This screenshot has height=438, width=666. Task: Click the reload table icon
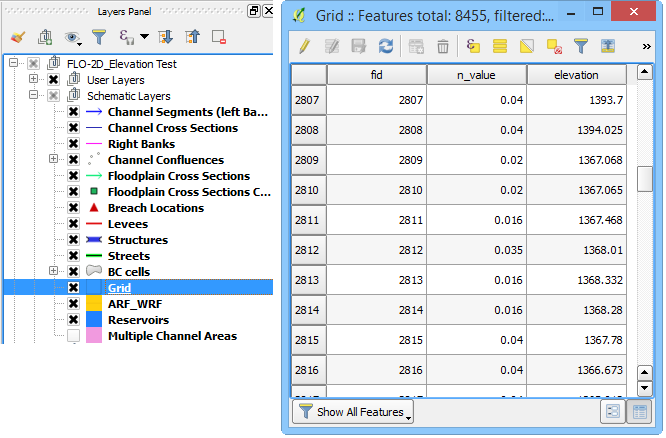tap(386, 46)
